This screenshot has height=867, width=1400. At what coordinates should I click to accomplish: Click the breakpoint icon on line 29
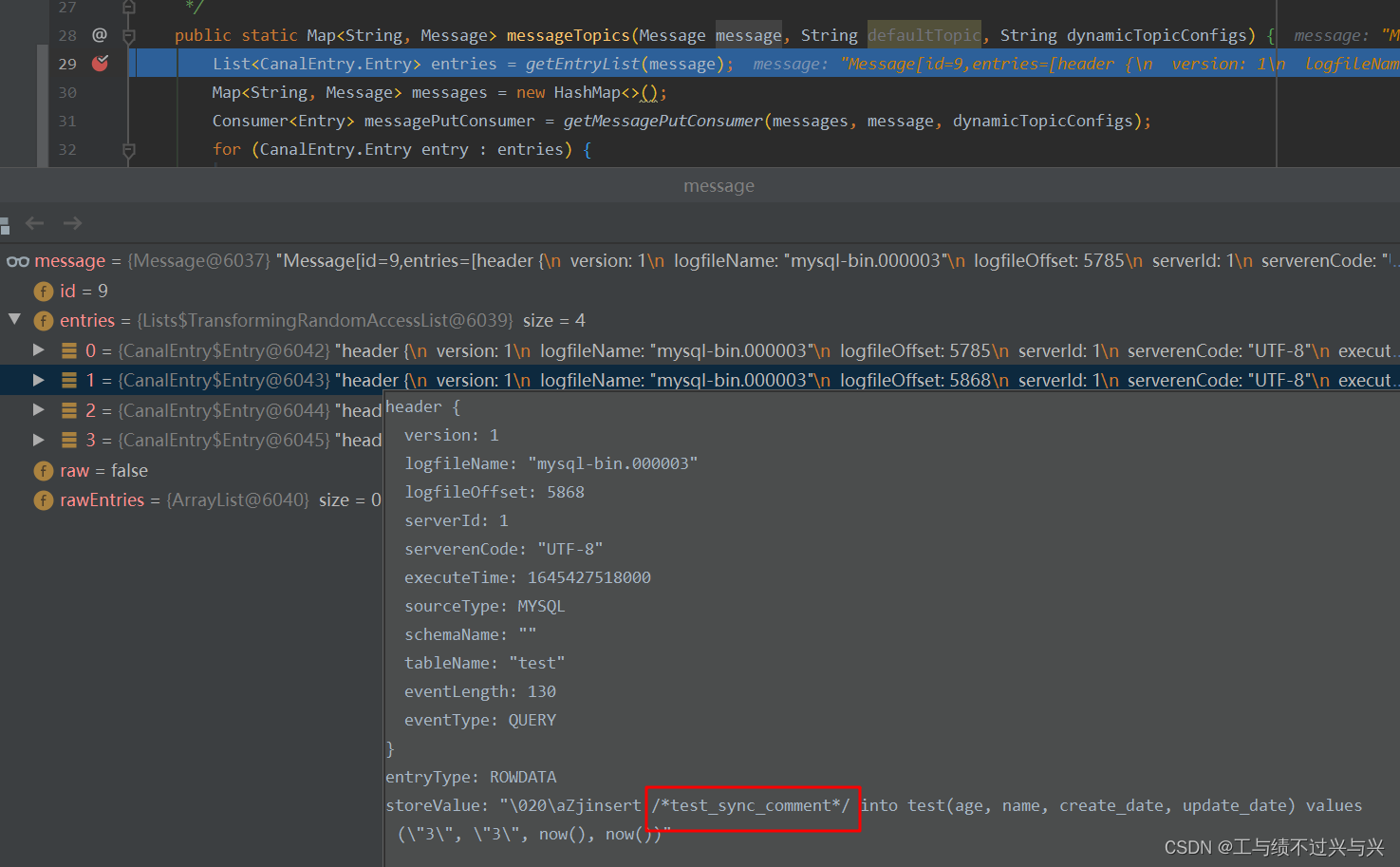point(100,64)
